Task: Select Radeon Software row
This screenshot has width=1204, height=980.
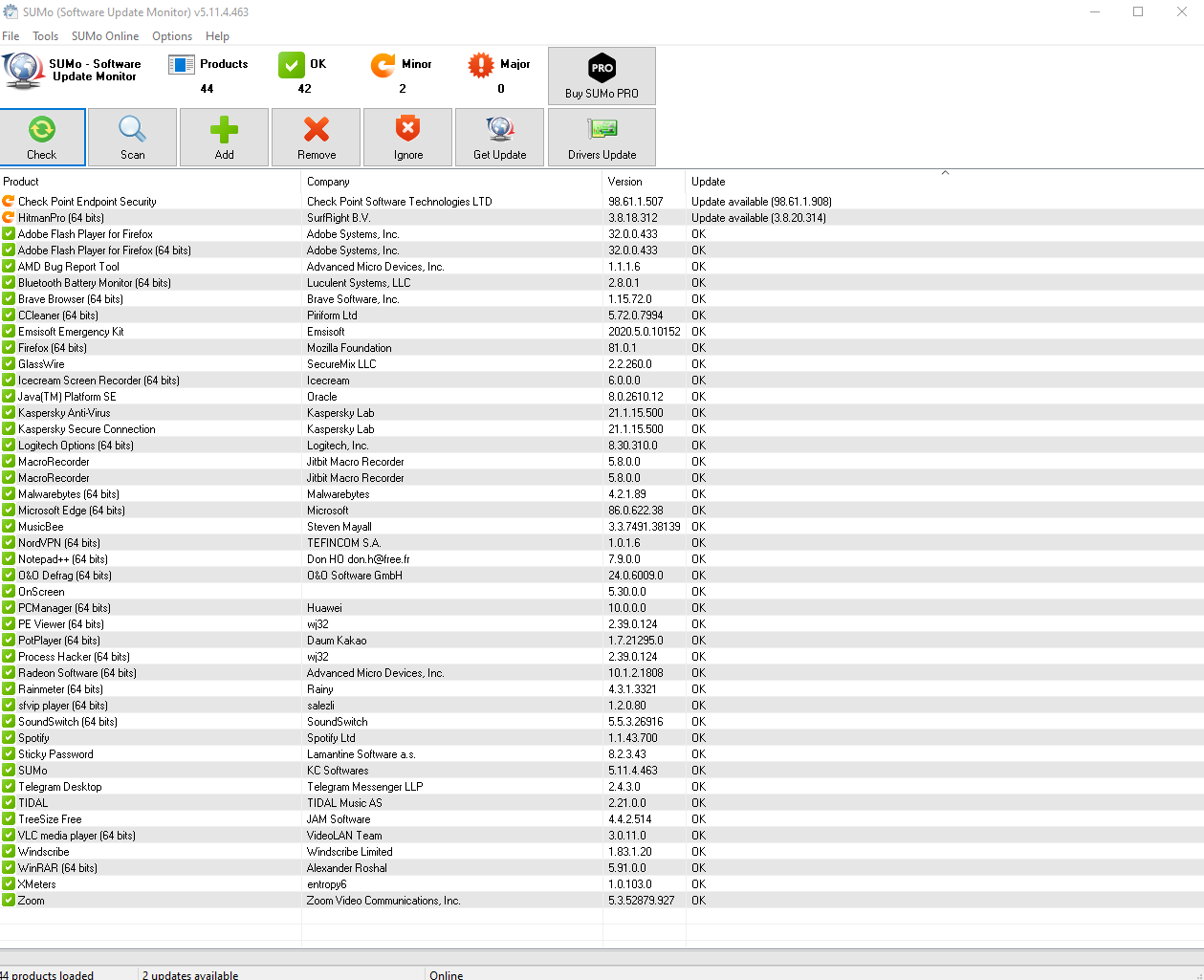Action: point(602,673)
